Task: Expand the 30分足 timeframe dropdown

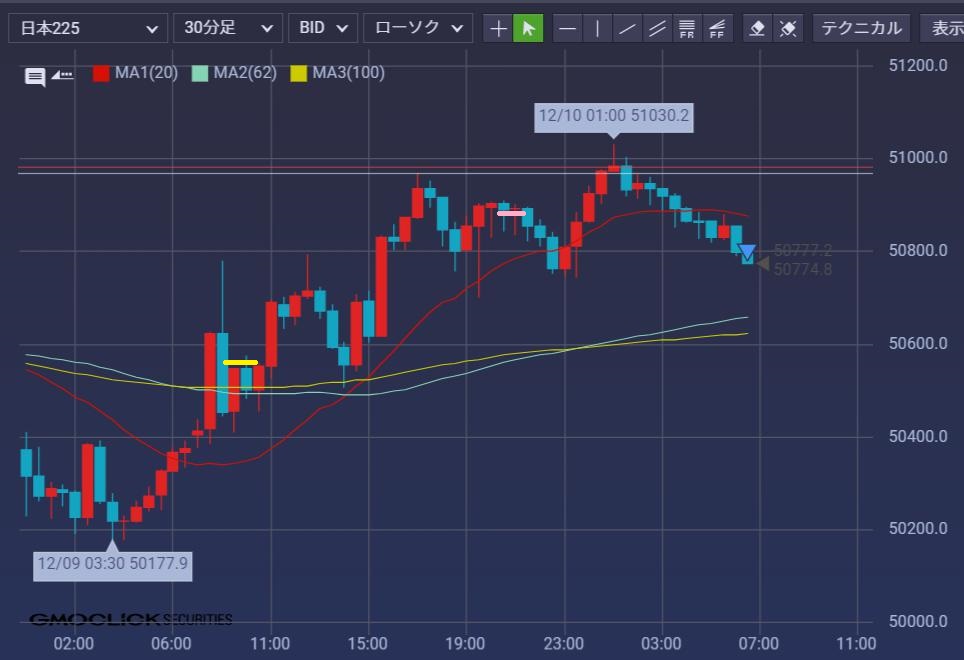Action: click(227, 28)
